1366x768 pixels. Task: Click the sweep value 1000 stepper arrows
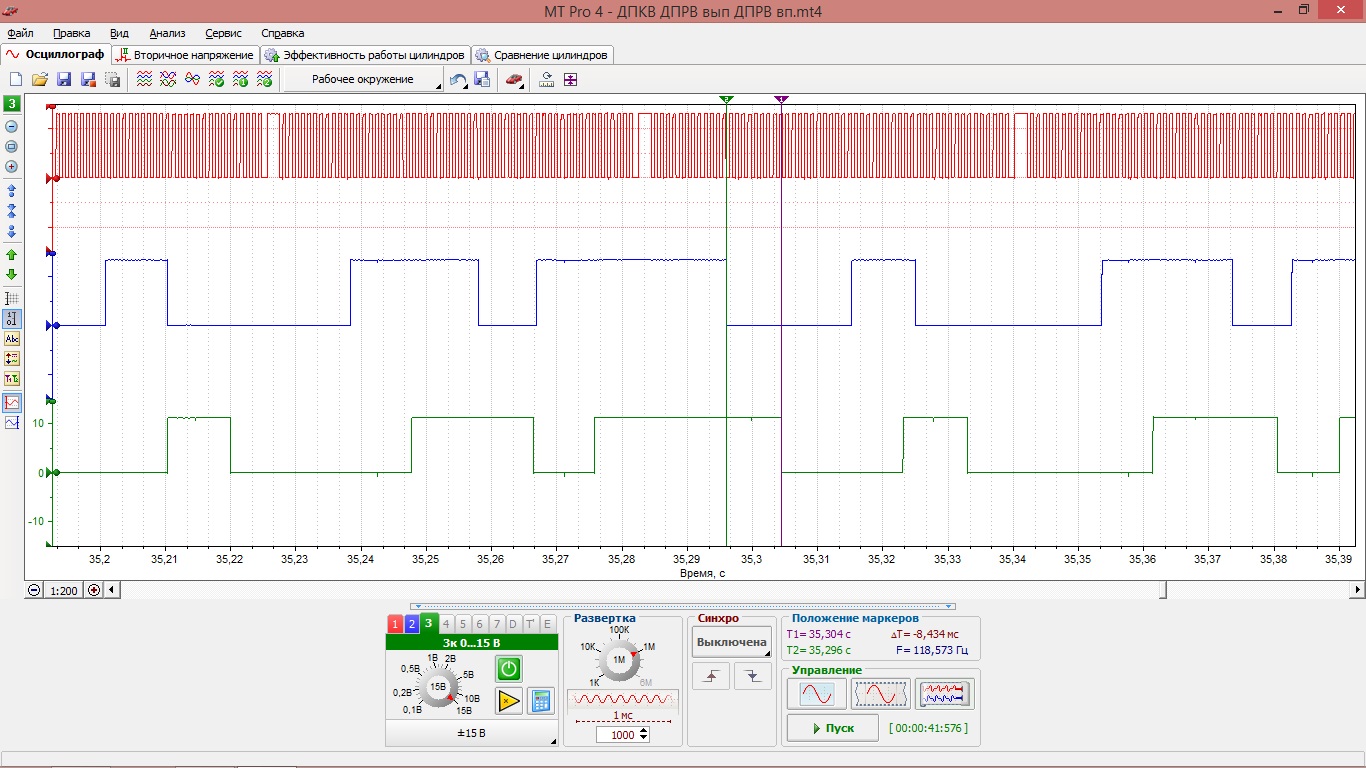(643, 734)
